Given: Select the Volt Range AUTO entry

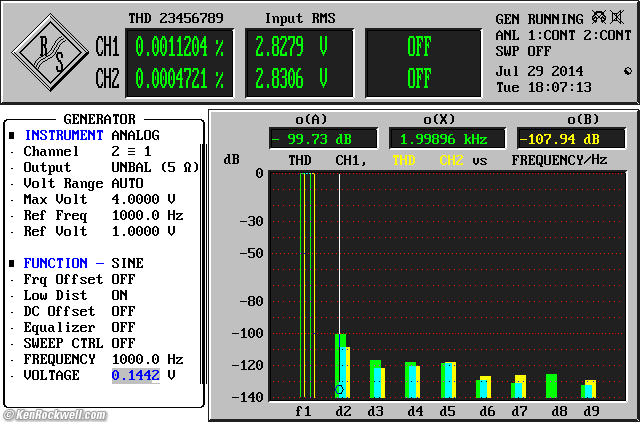Looking at the screenshot, I should [127, 183].
